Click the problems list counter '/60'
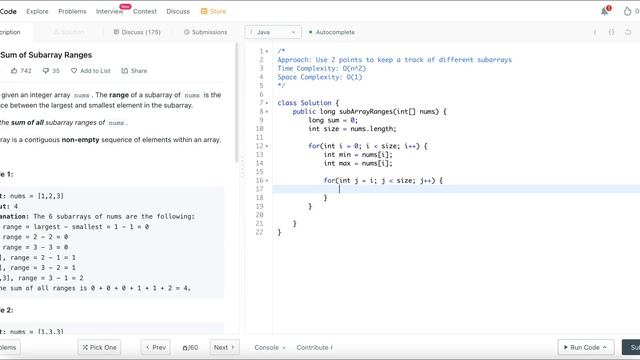640x360 pixels. (191, 347)
